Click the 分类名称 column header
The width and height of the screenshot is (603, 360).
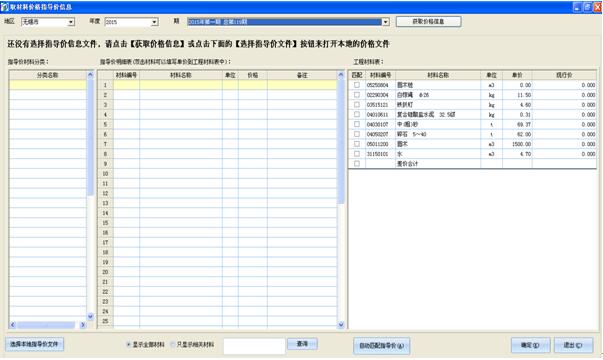tap(48, 75)
